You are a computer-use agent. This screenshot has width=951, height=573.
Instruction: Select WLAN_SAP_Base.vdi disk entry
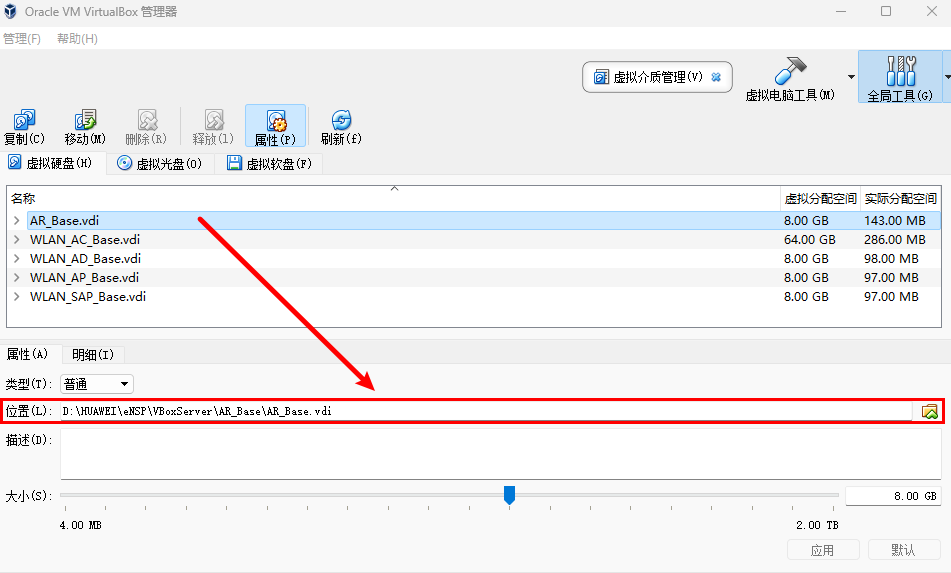click(88, 297)
